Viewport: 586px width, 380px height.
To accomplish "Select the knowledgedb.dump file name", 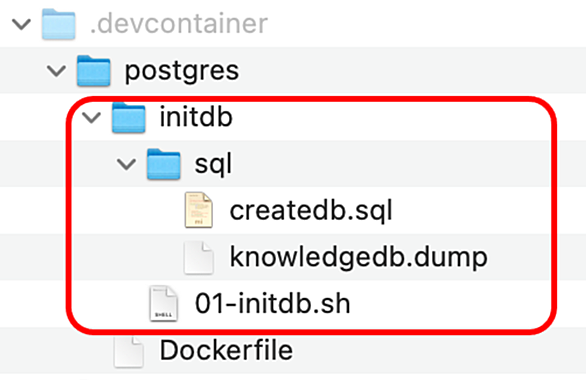I will click(x=358, y=258).
